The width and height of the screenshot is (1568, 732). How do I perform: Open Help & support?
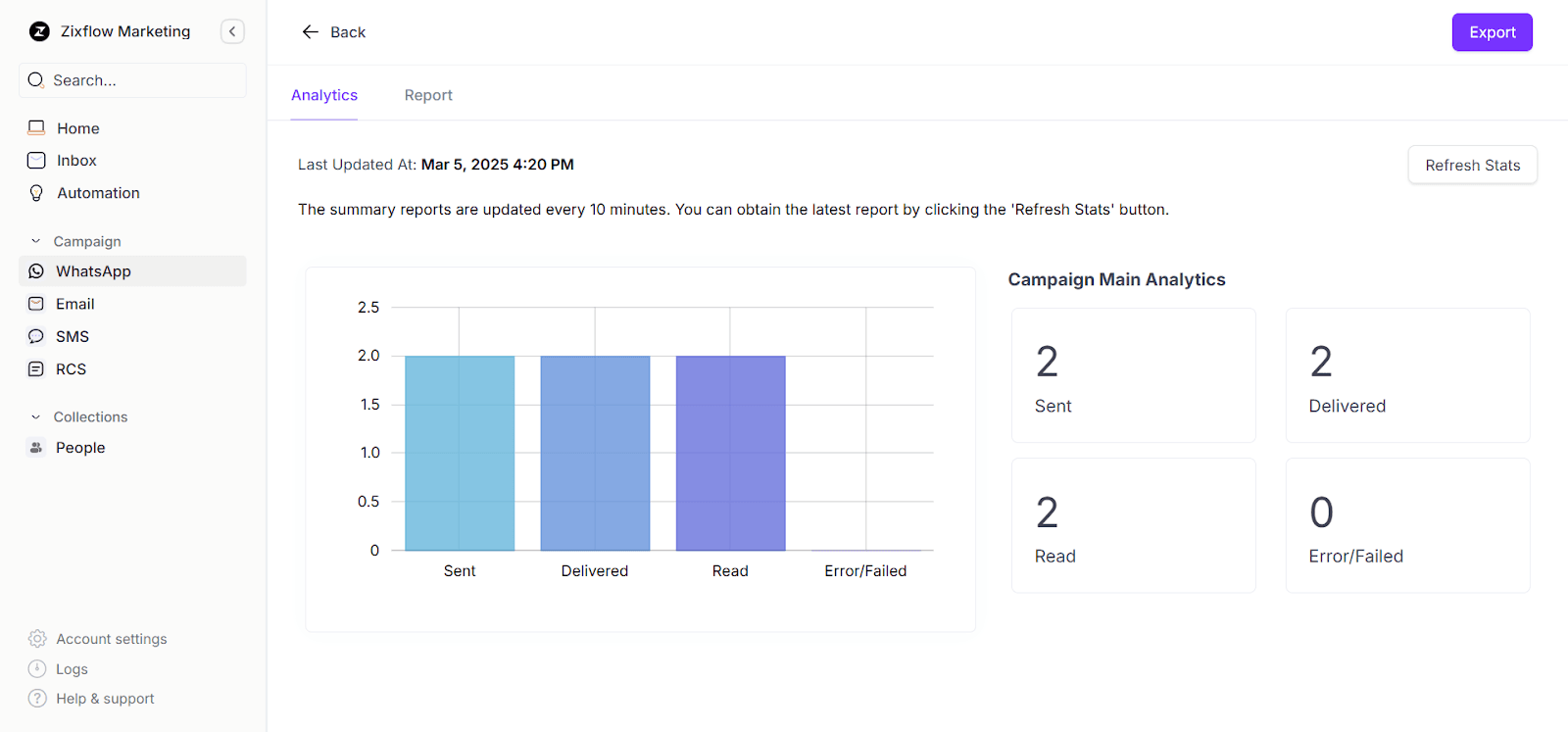tap(105, 698)
